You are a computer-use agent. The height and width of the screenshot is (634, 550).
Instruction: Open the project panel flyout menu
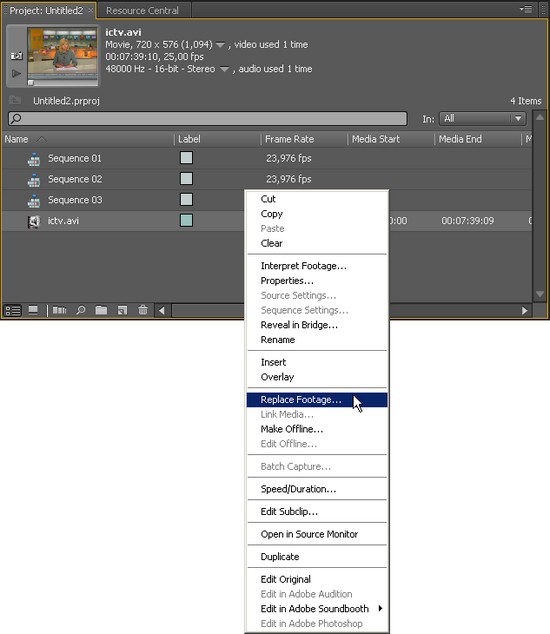[527, 9]
